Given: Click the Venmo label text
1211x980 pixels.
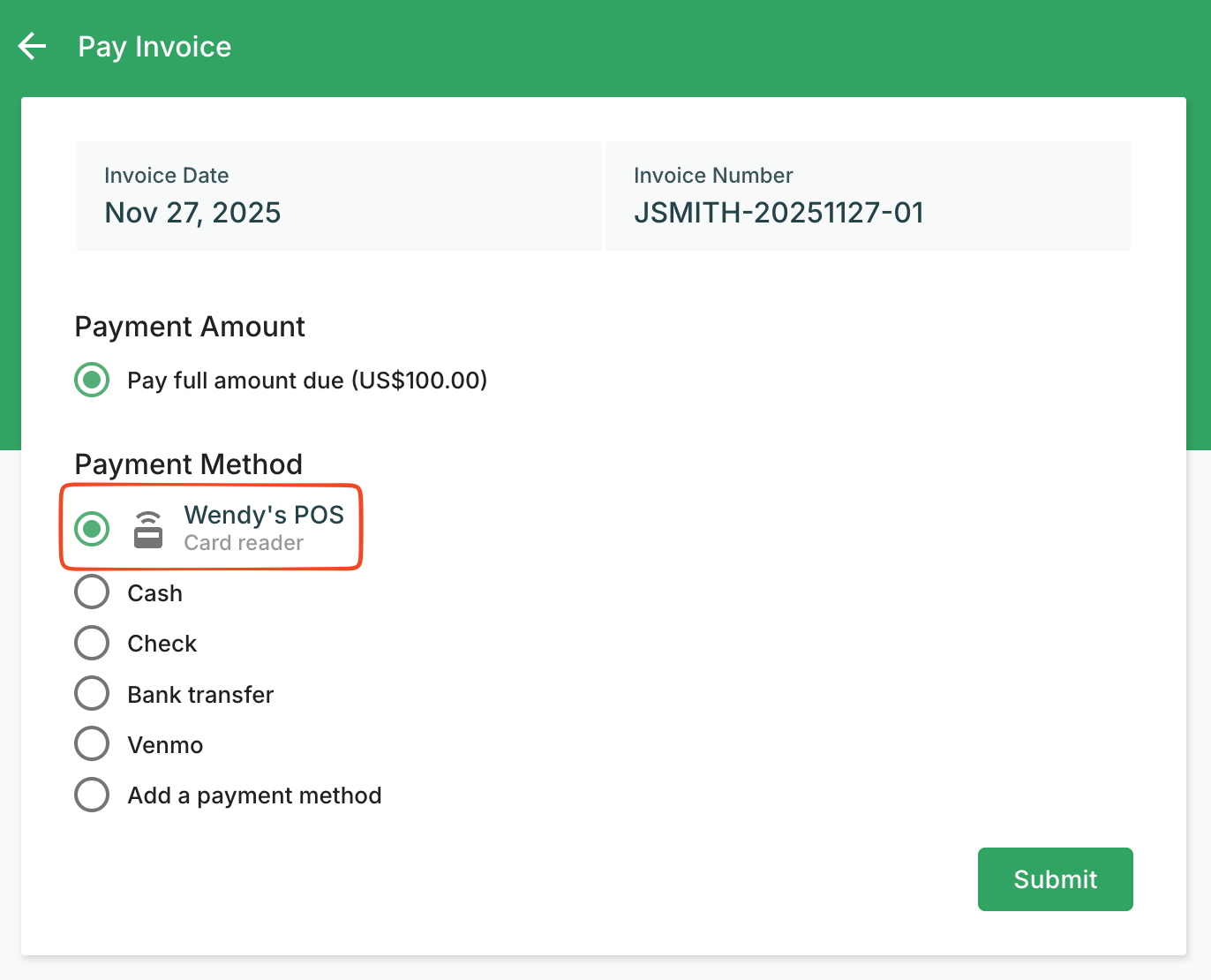Looking at the screenshot, I should [165, 745].
